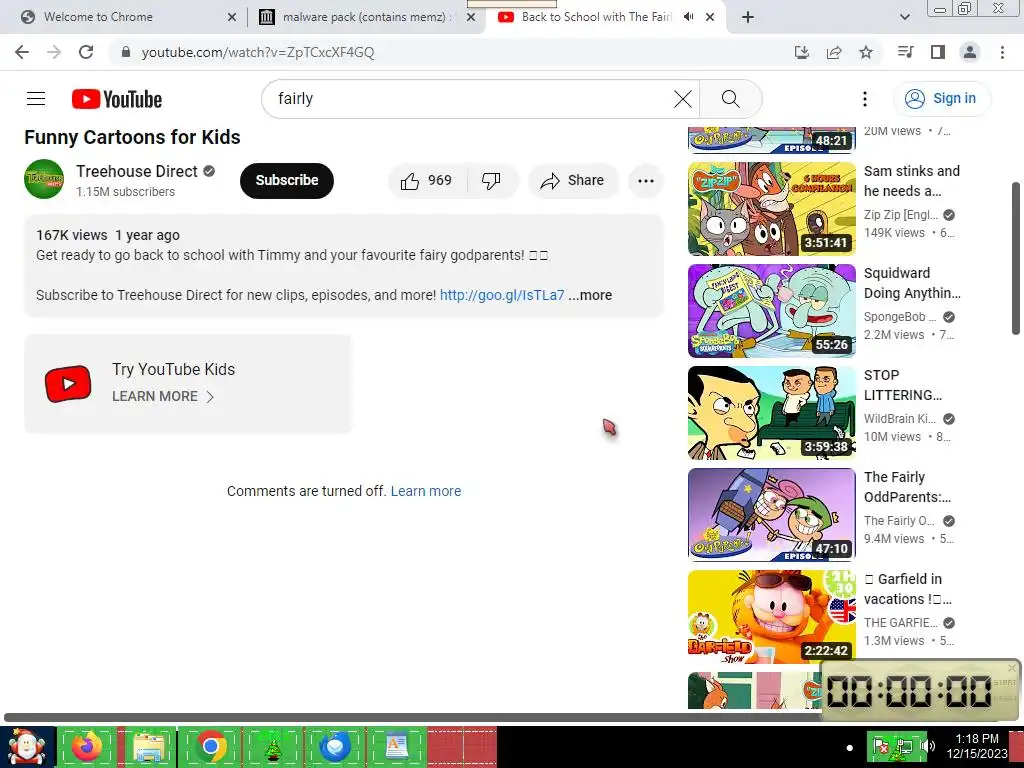Open the Santa start button
The image size is (1024, 768).
(x=27, y=747)
